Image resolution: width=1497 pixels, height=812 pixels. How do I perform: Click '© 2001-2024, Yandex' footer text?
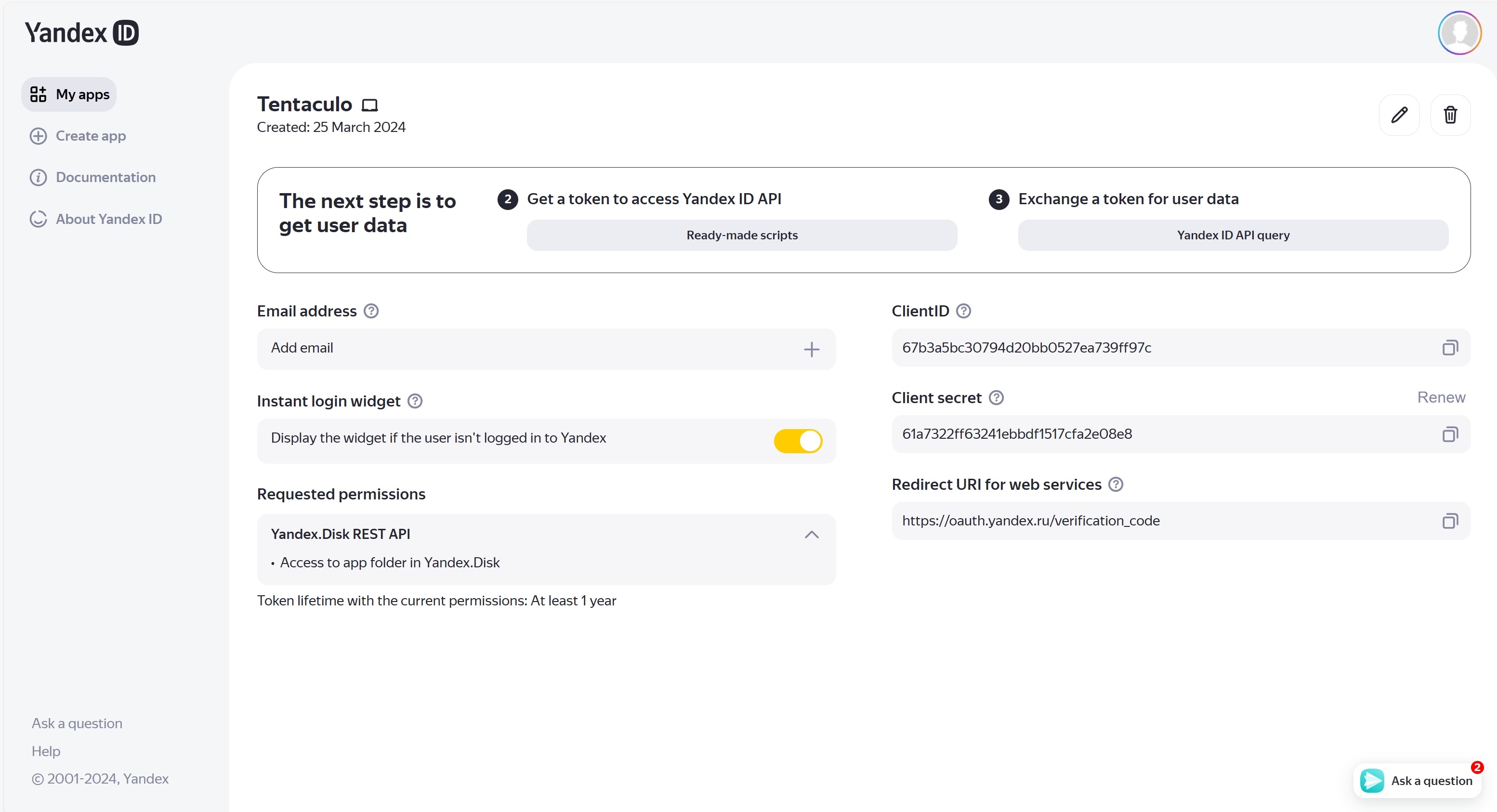tap(100, 779)
